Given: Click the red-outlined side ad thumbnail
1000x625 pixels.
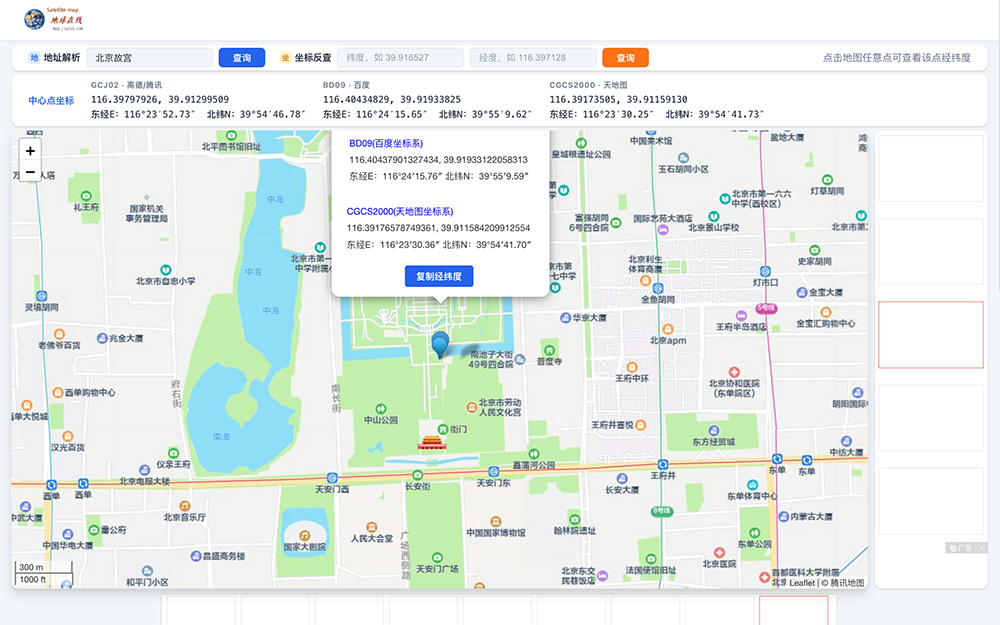Looking at the screenshot, I should [930, 335].
